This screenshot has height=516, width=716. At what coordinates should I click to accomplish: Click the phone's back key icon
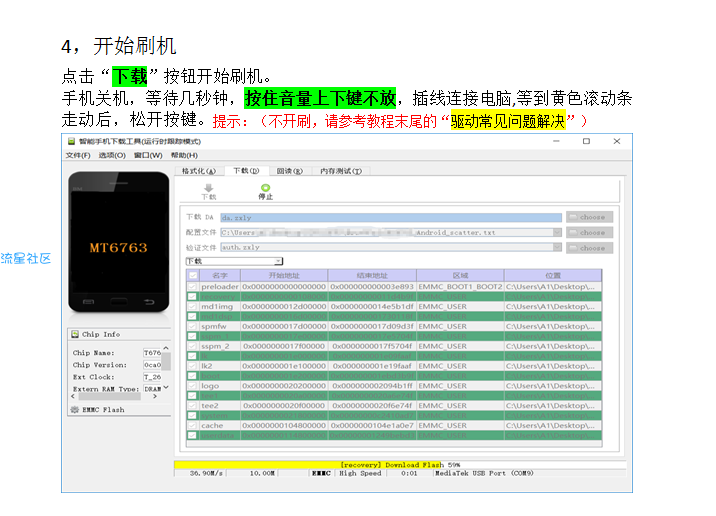[149, 302]
